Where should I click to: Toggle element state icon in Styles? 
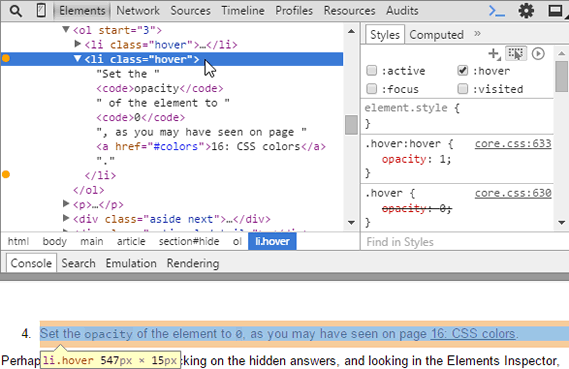pos(516,54)
